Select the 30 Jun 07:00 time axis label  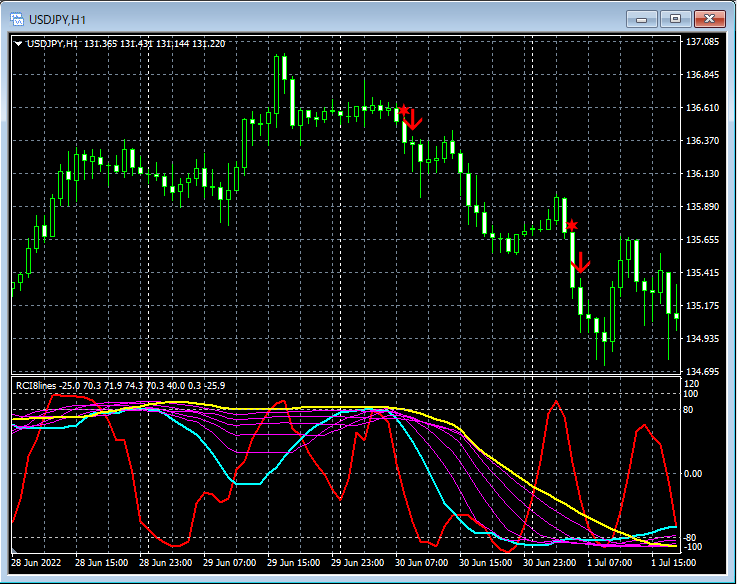pyautogui.click(x=420, y=562)
